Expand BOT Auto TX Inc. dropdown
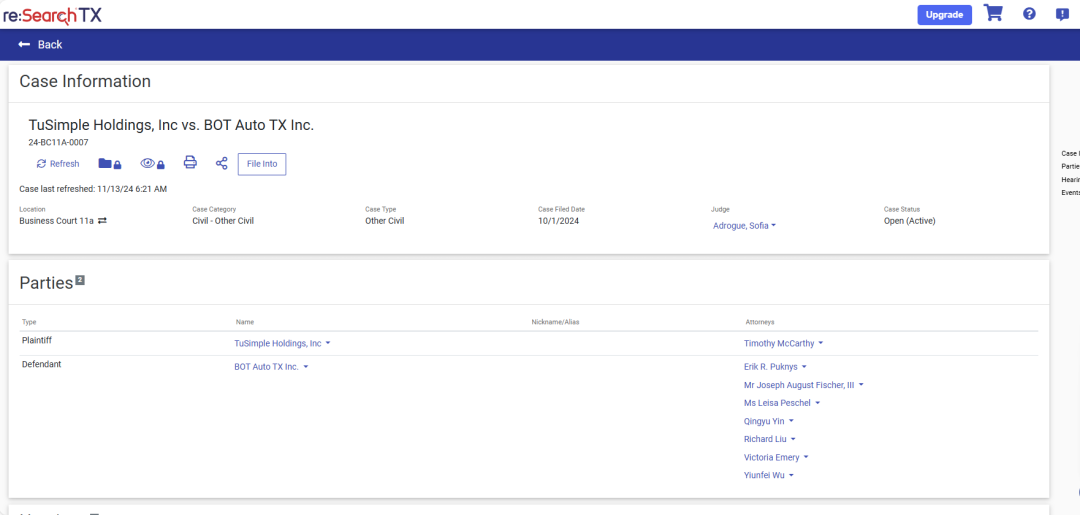The width and height of the screenshot is (1080, 515). point(271,367)
